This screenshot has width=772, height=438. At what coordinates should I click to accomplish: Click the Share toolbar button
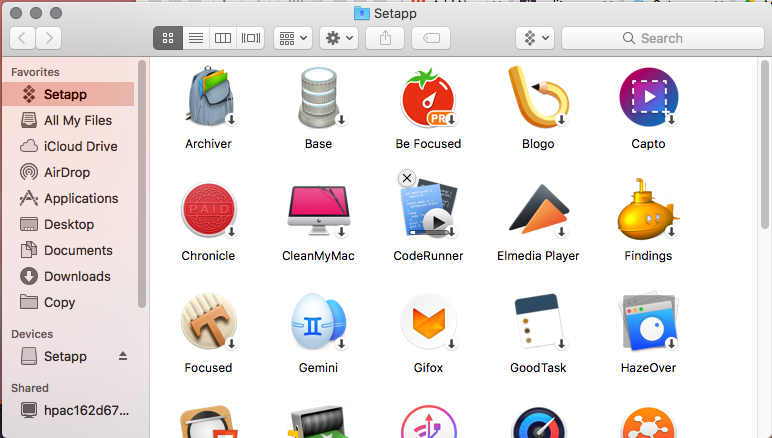385,38
